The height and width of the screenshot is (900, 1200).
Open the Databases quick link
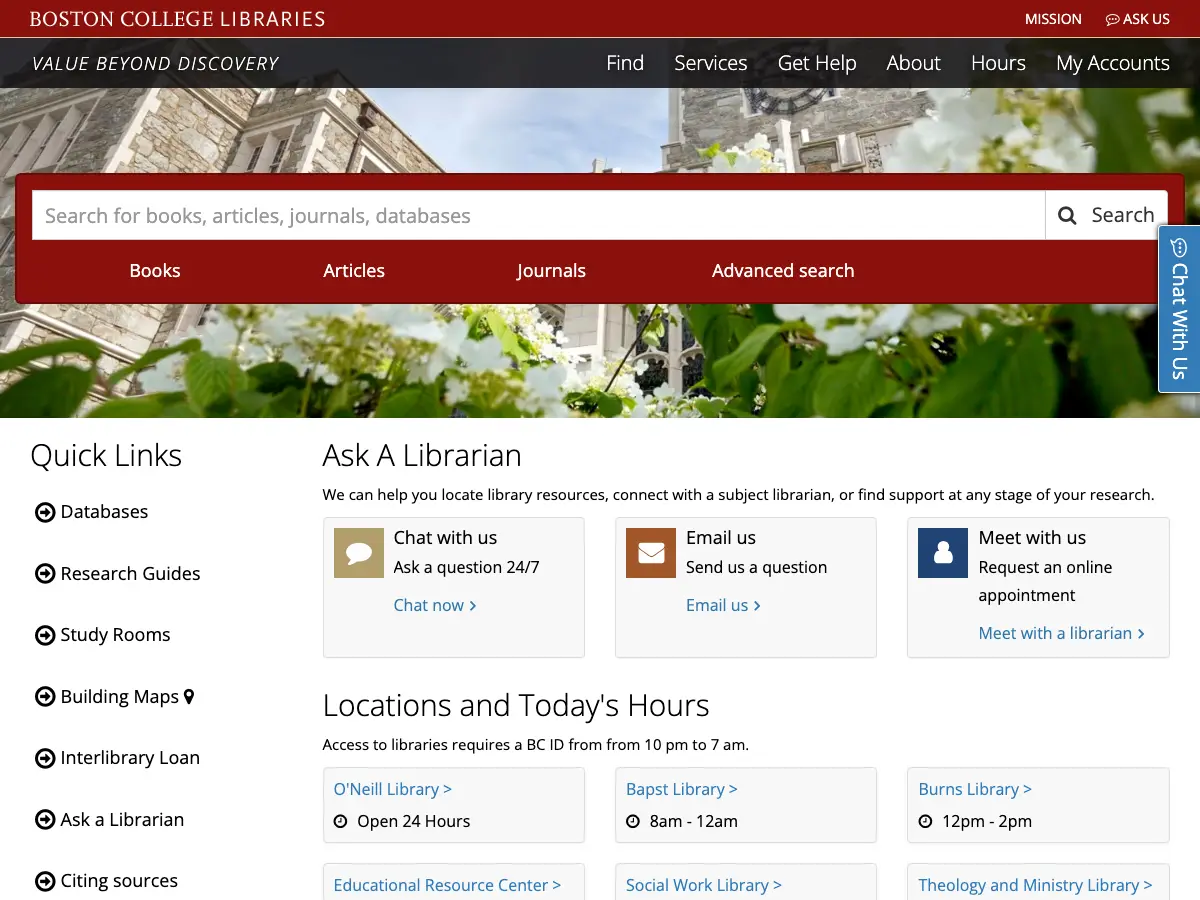pyautogui.click(x=104, y=512)
